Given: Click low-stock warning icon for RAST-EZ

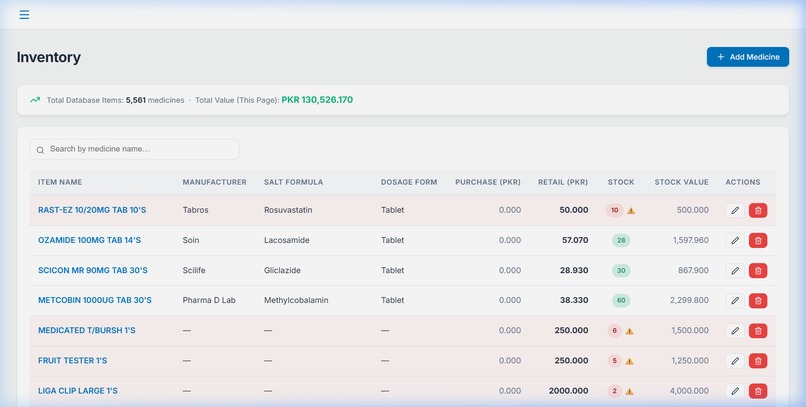Looking at the screenshot, I should tap(631, 210).
